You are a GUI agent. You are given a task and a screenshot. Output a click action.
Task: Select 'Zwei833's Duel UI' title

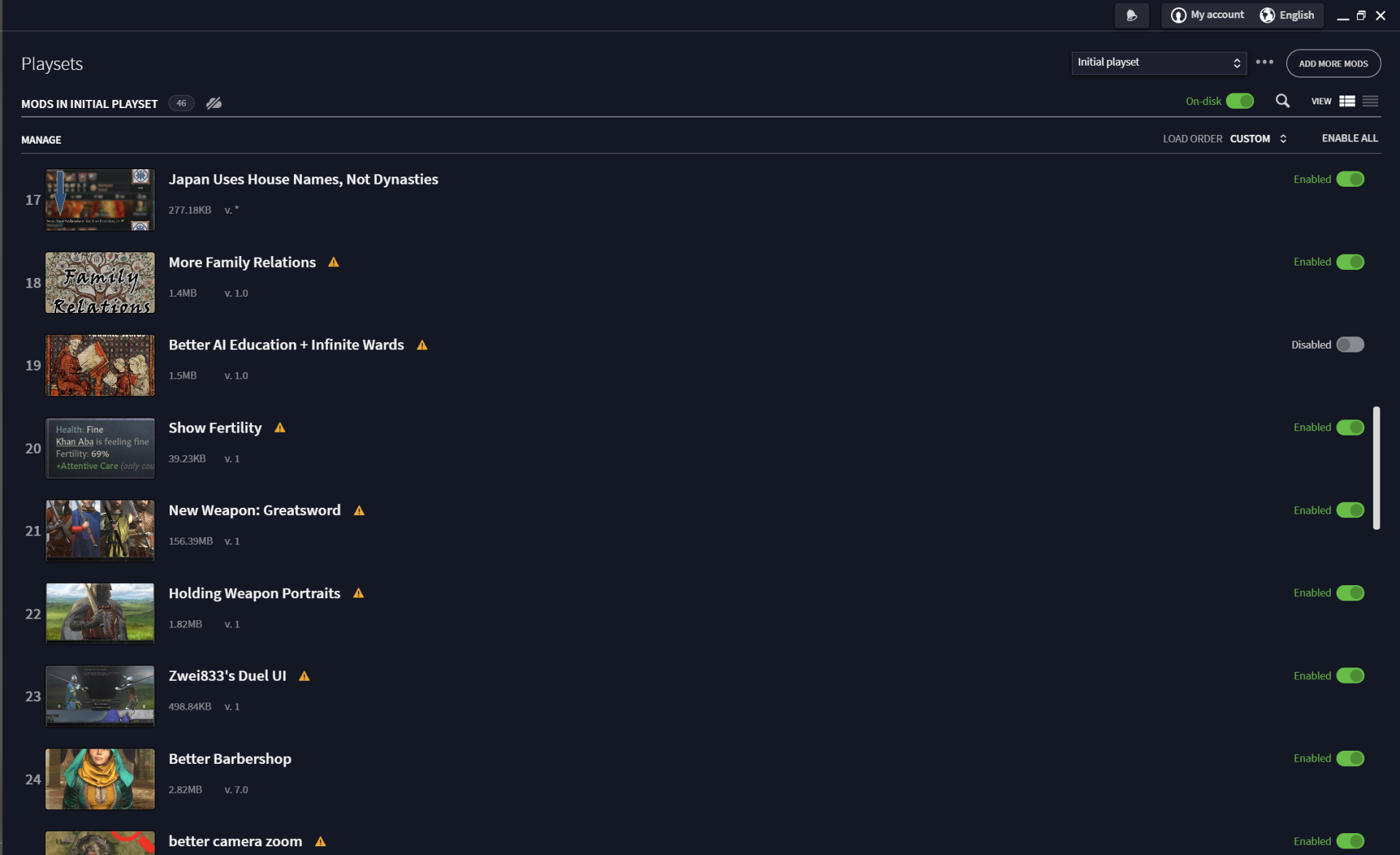pyautogui.click(x=227, y=676)
